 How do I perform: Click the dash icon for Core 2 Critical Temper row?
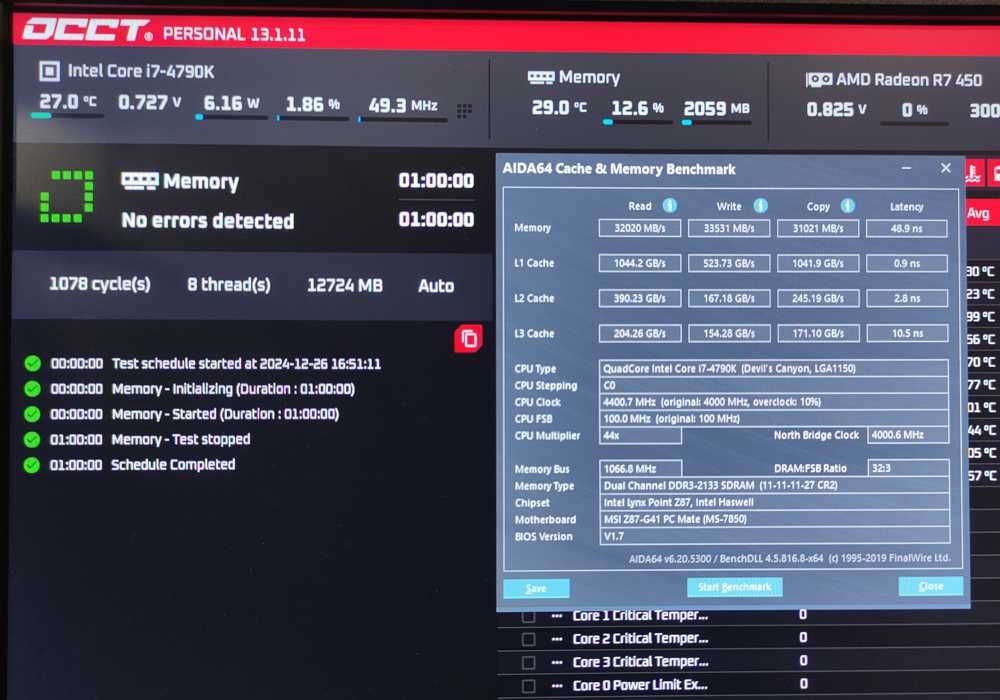[x=557, y=639]
